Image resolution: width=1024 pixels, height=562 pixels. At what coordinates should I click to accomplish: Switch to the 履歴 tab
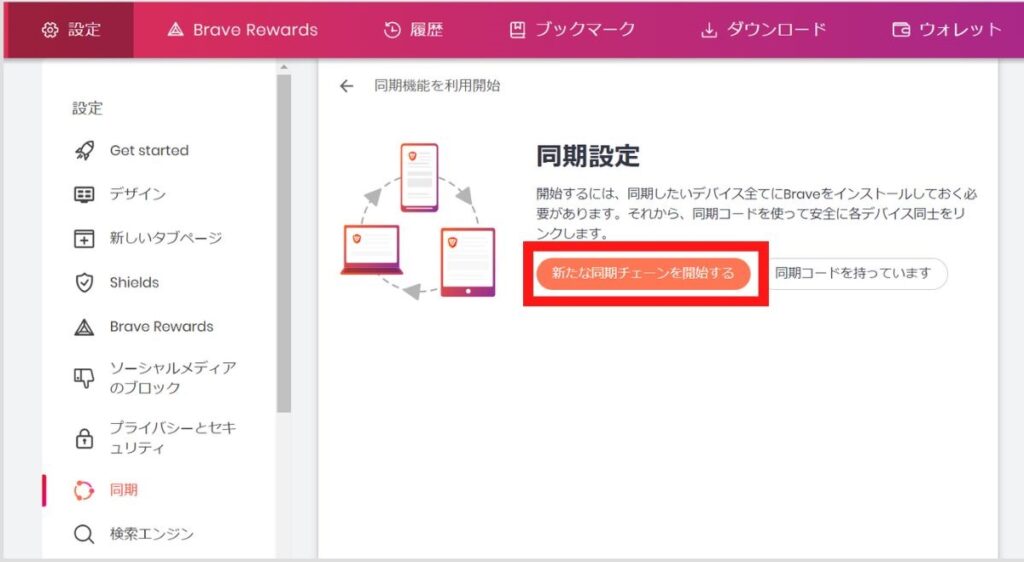click(413, 29)
